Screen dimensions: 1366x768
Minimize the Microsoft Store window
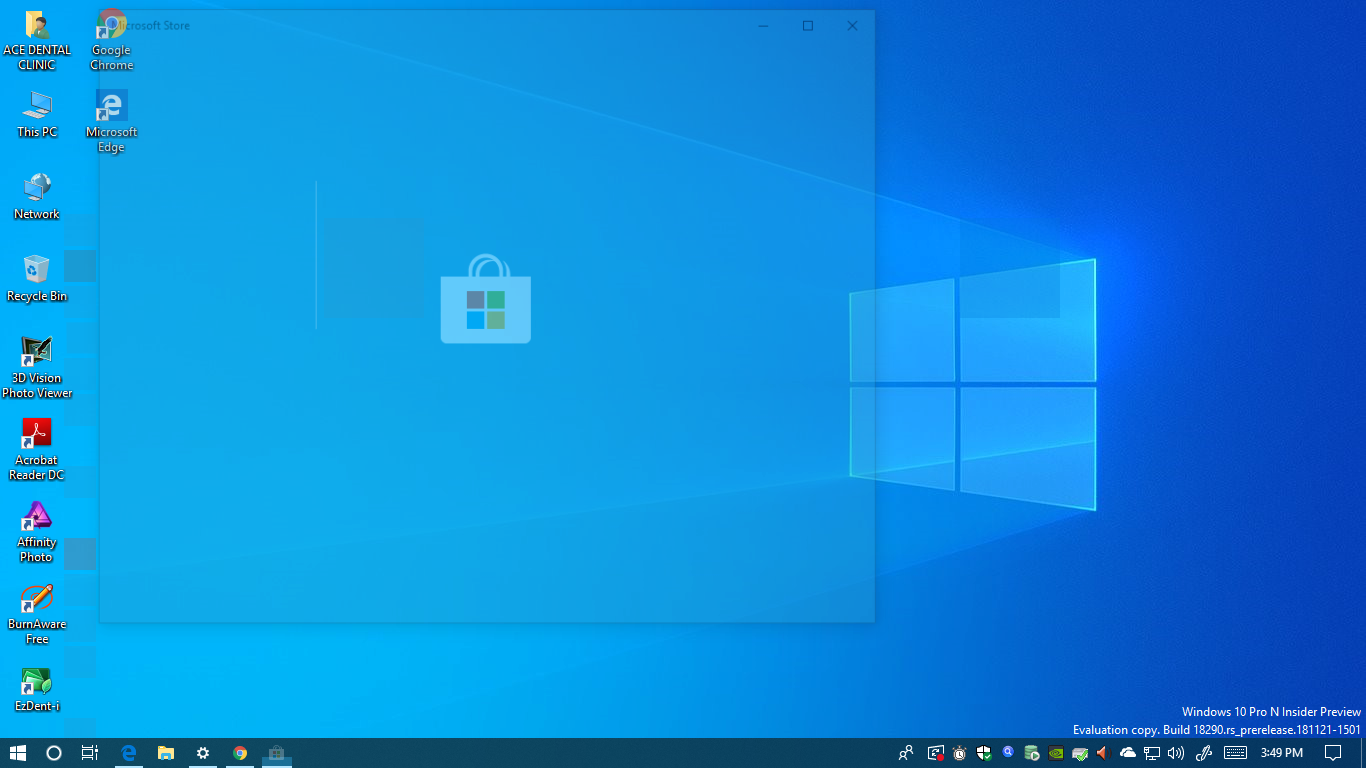point(762,26)
